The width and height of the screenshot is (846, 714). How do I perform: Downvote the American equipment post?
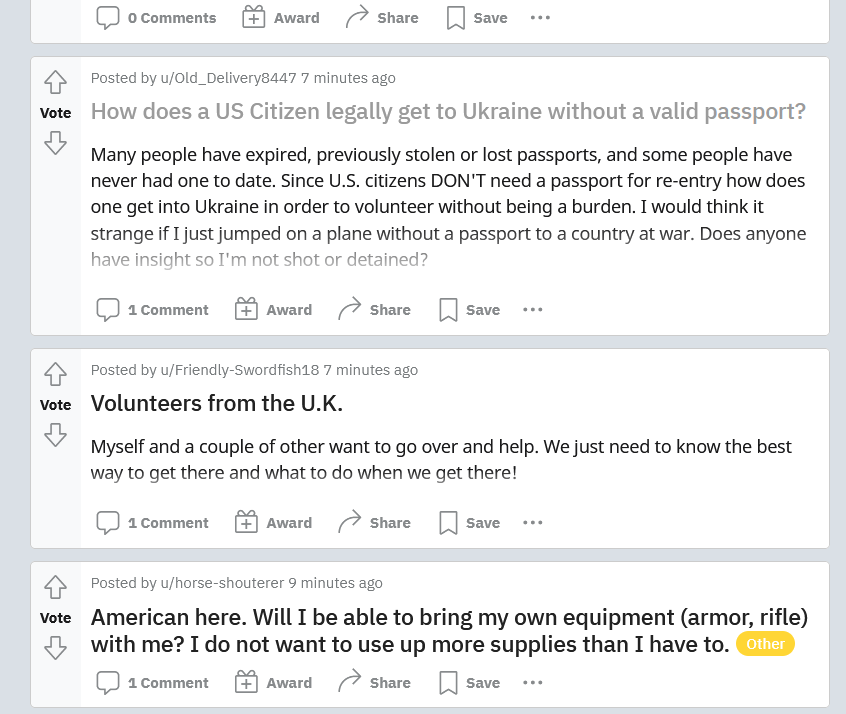coord(56,648)
